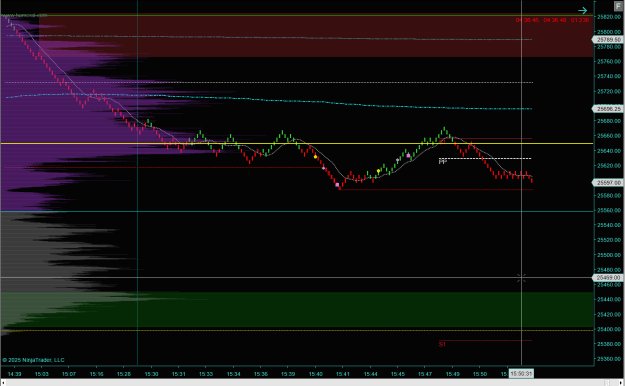Click the F icon in the chart corner
The image size is (625, 386).
tap(618, 6)
